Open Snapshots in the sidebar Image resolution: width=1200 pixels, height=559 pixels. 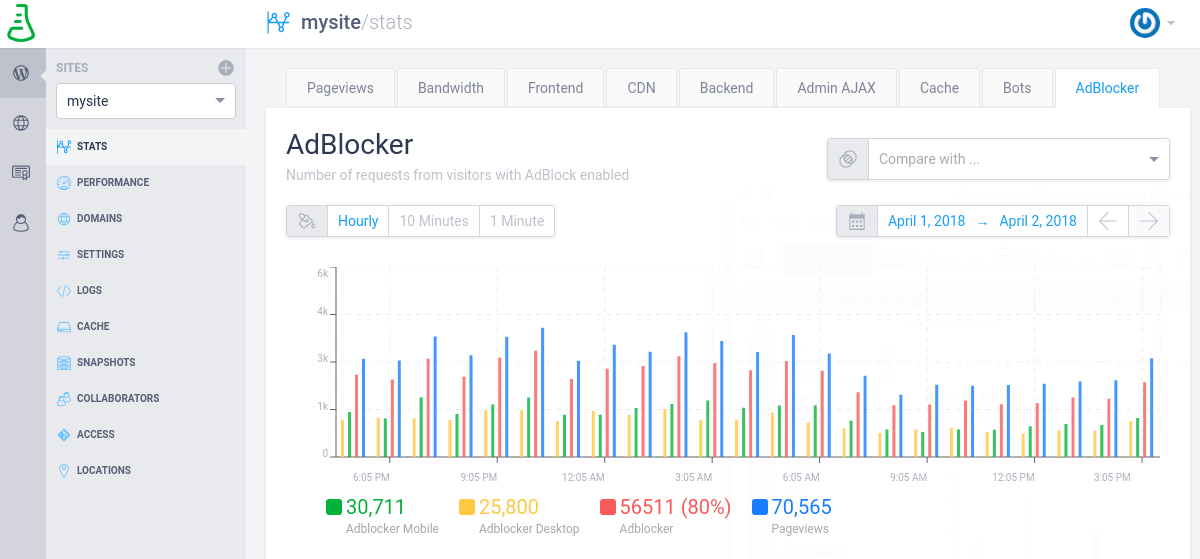click(x=105, y=362)
